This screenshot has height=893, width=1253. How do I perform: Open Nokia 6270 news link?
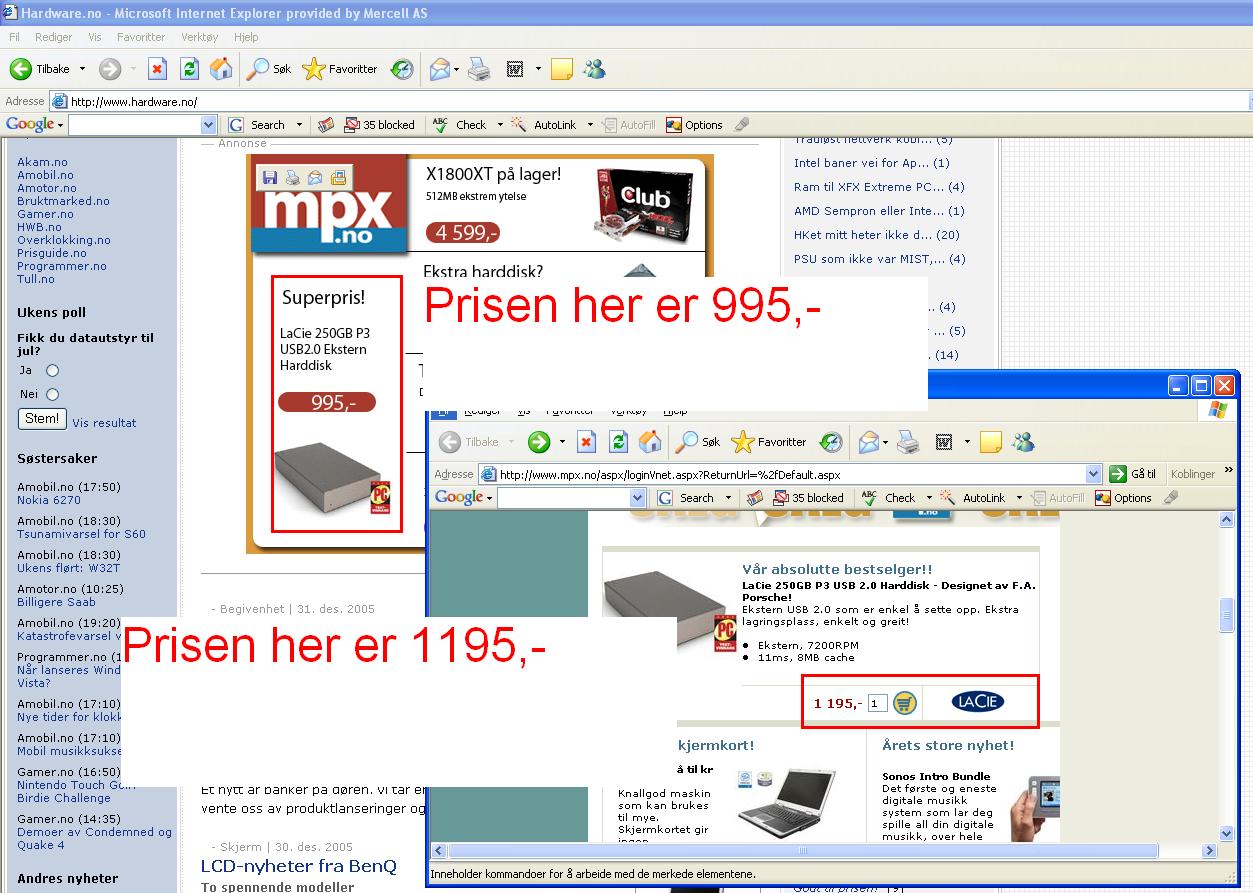pos(49,500)
